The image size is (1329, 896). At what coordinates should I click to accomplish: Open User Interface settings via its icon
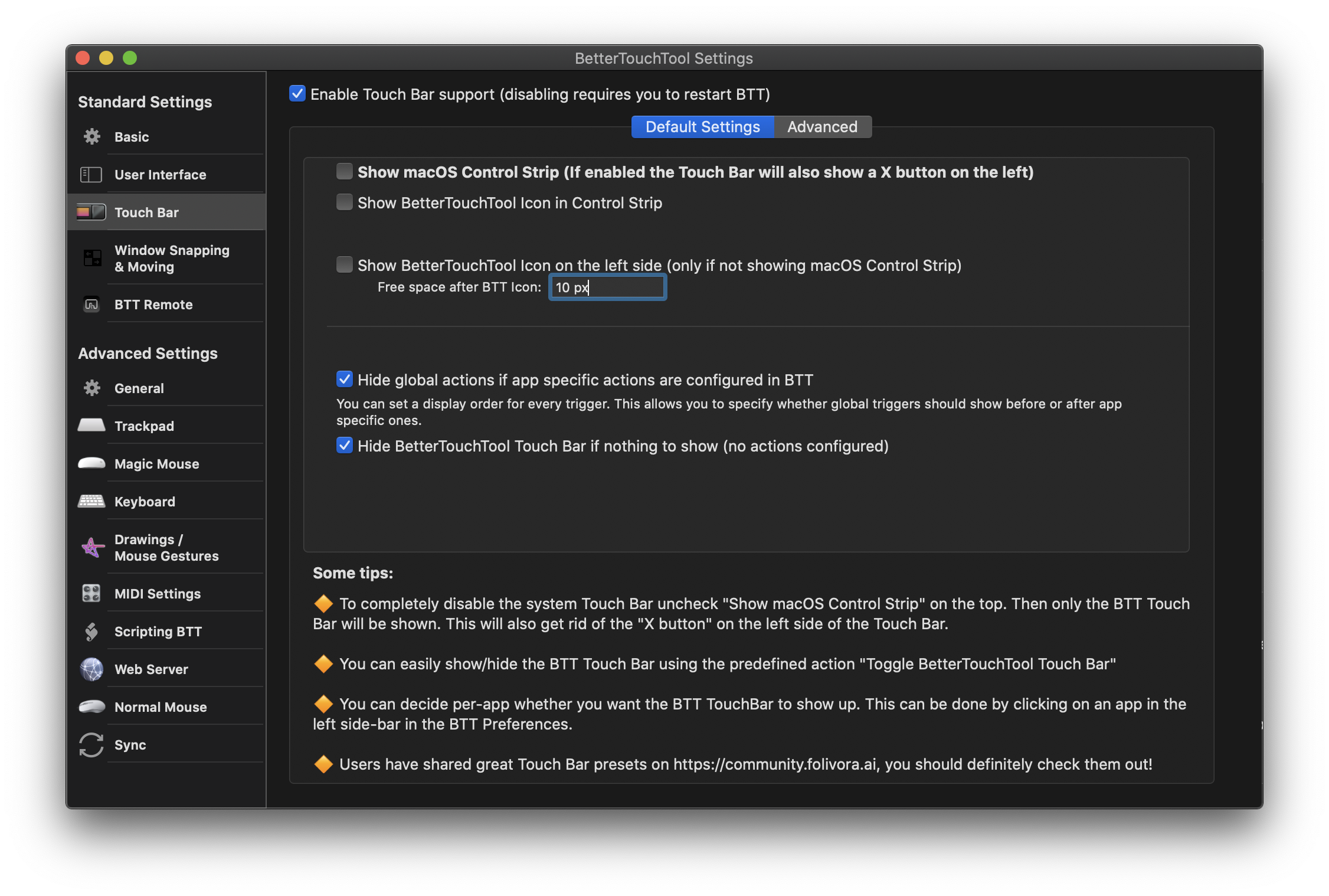91,175
